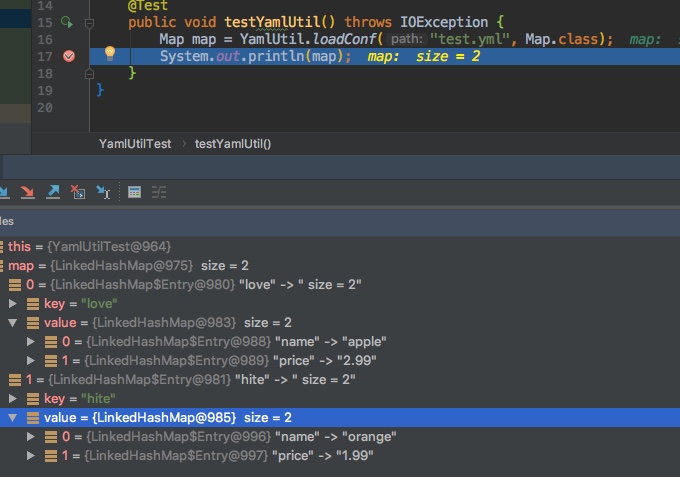Expand the key = "hite" node
This screenshot has width=680, height=477.
13,398
